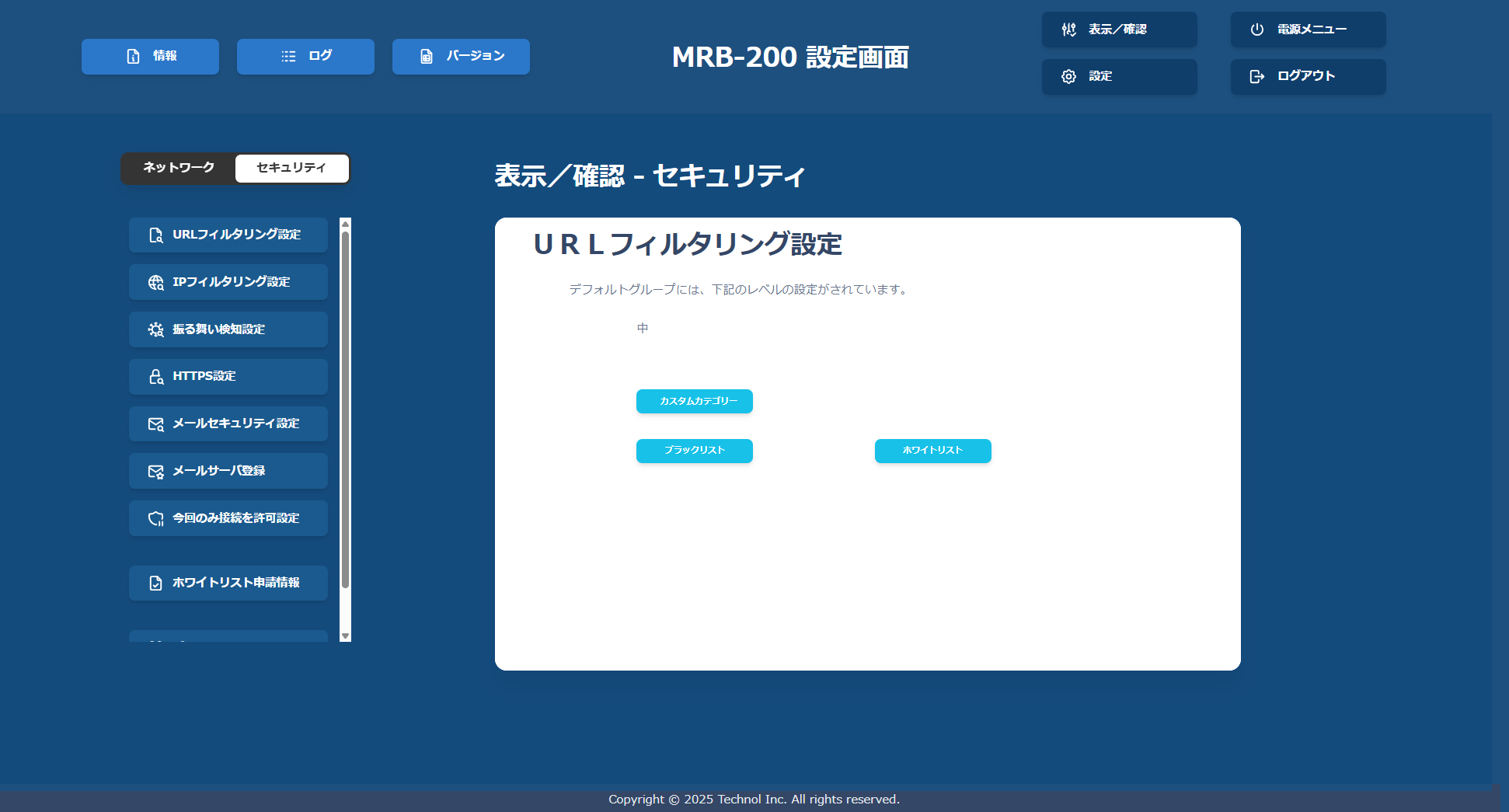Open the ブラックリスト page
Image resolution: width=1509 pixels, height=812 pixels.
694,451
